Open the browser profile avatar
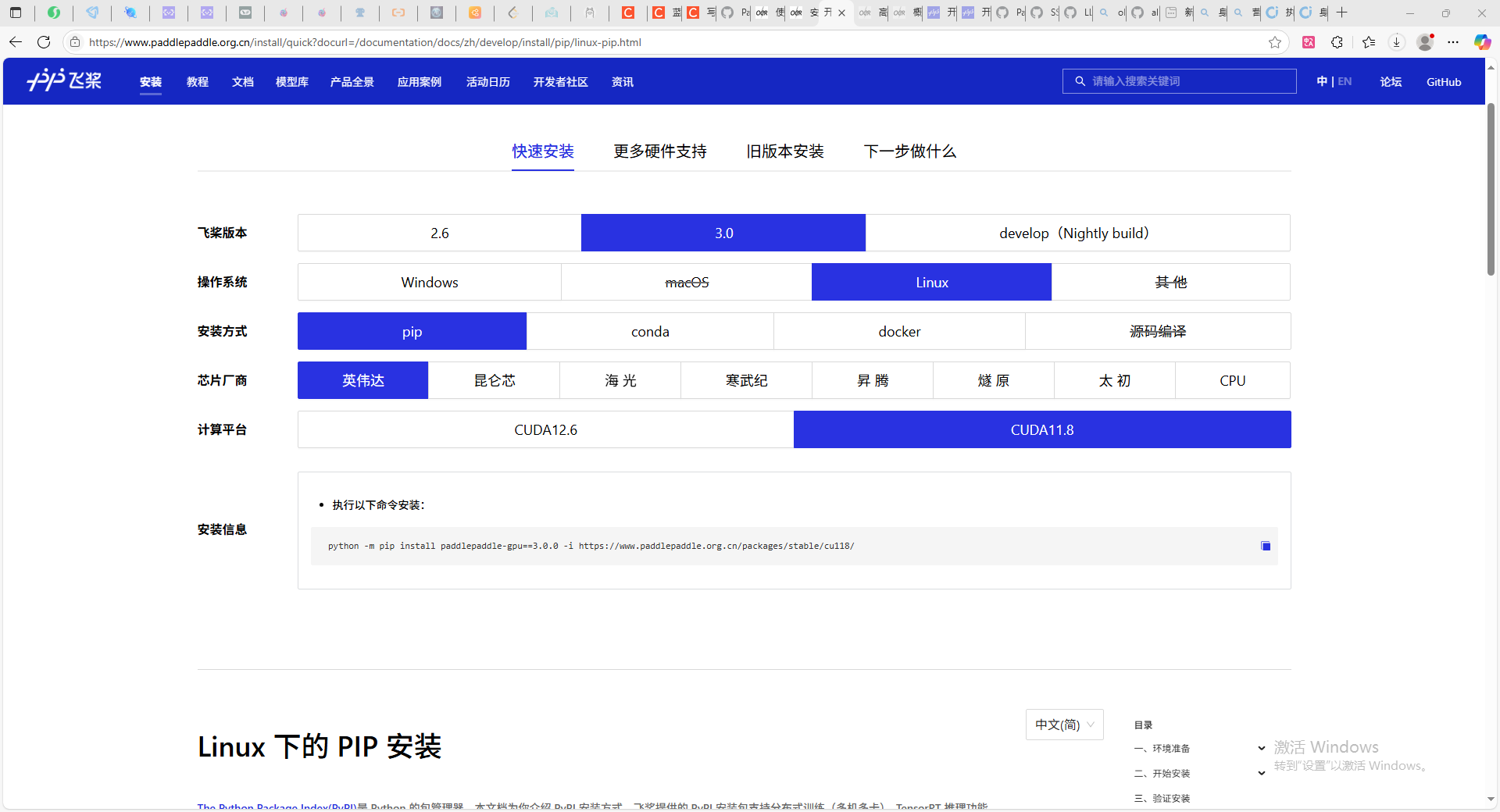The image size is (1500, 812). pyautogui.click(x=1426, y=42)
